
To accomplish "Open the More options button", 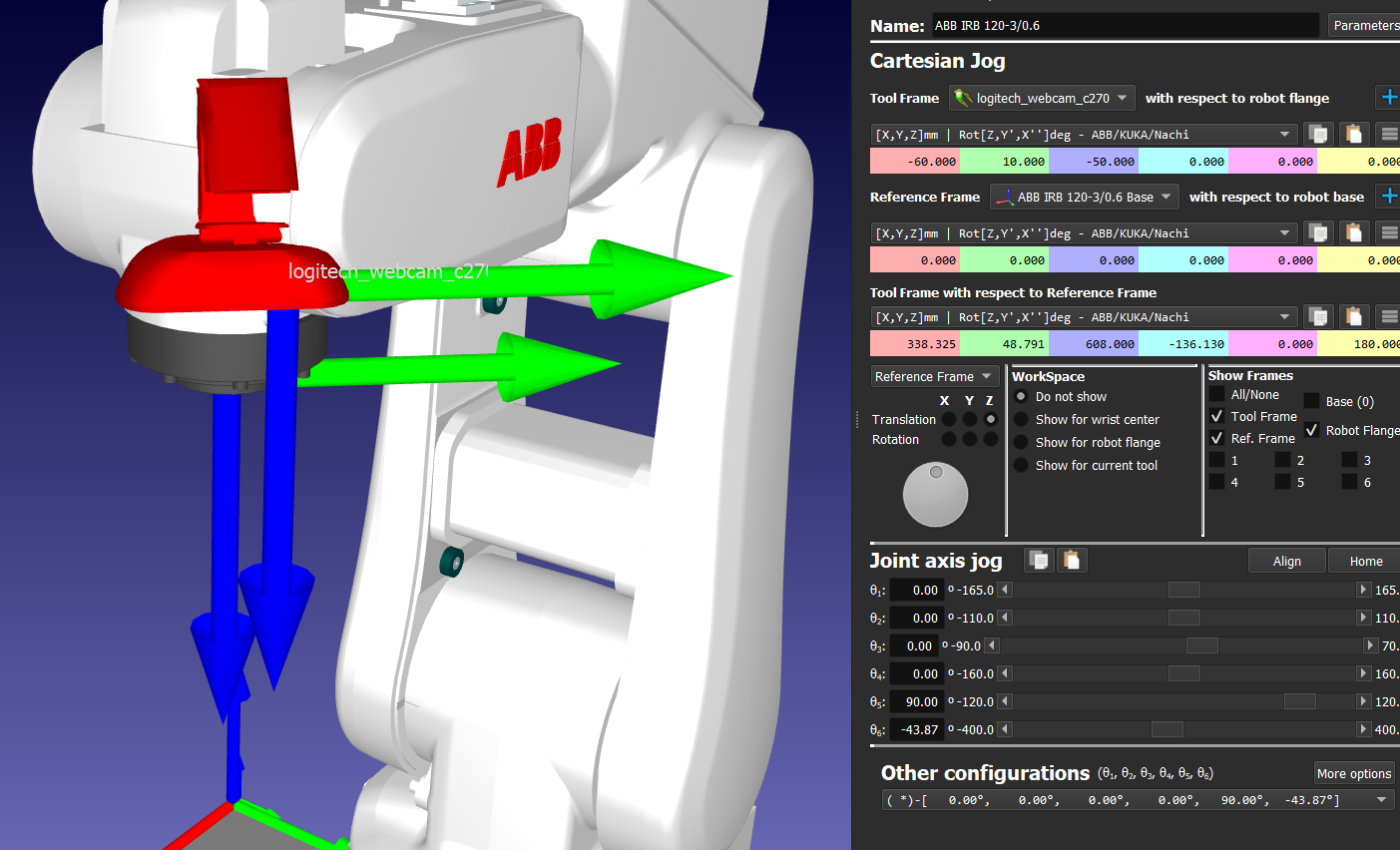I will pyautogui.click(x=1353, y=773).
